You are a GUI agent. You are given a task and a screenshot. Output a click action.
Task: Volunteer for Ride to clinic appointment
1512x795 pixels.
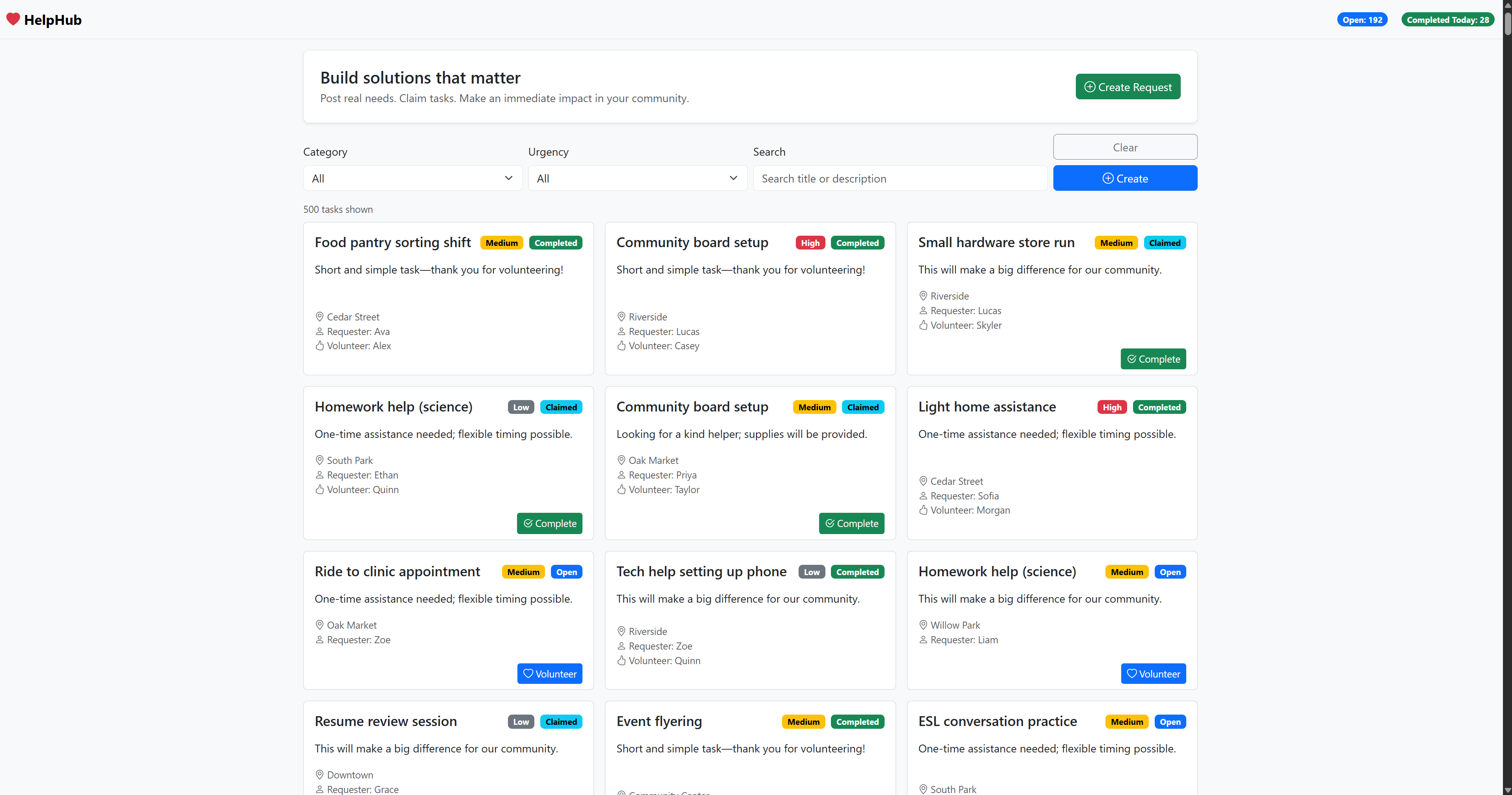coord(549,674)
